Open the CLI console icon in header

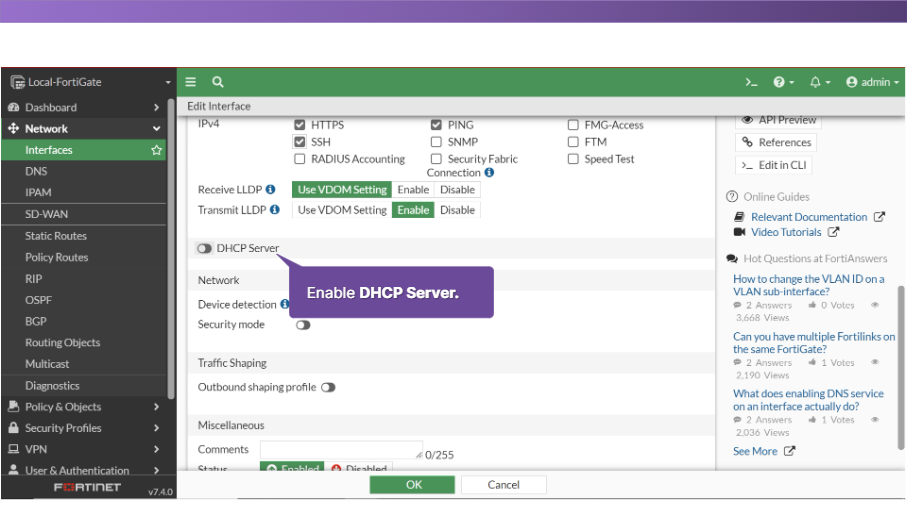(751, 82)
